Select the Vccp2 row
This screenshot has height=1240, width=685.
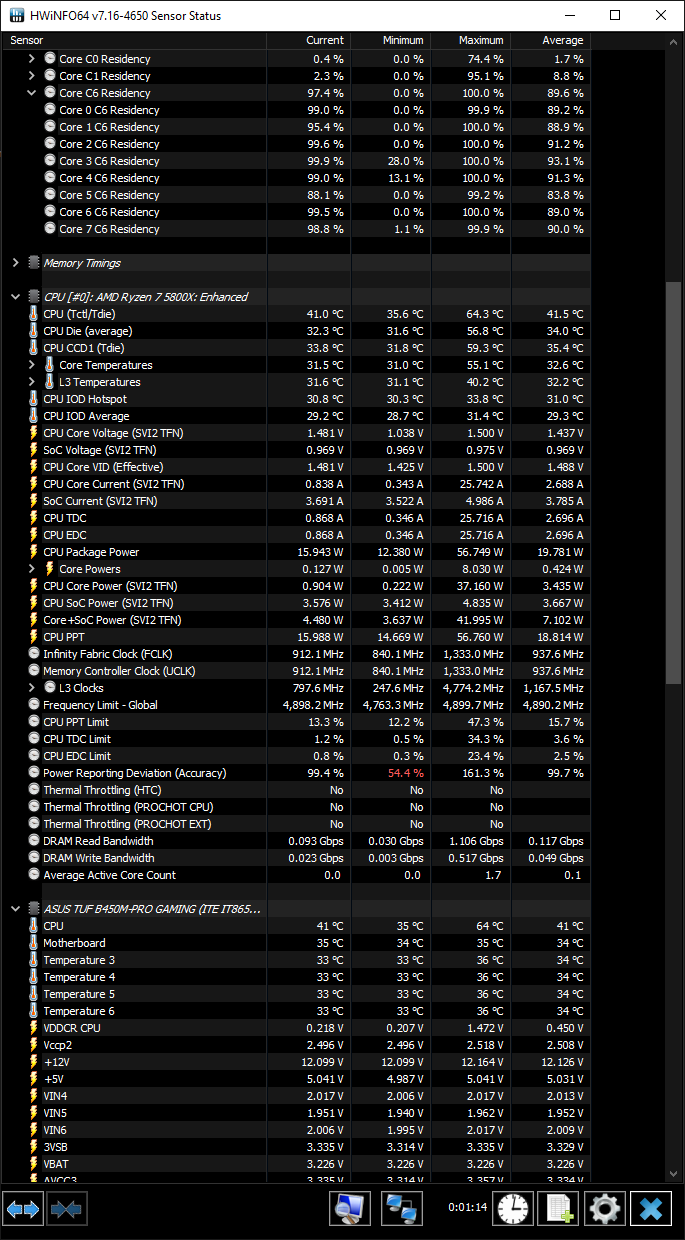(x=297, y=1045)
